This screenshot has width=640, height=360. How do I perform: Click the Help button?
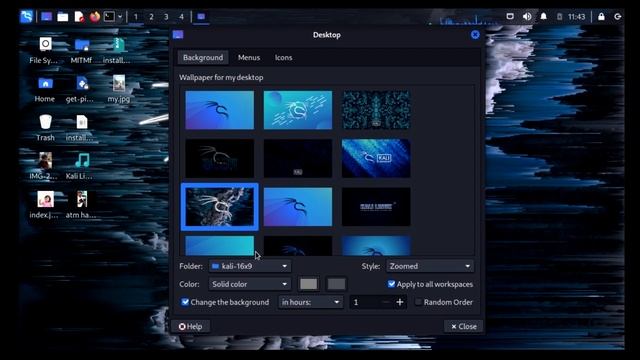coord(191,327)
